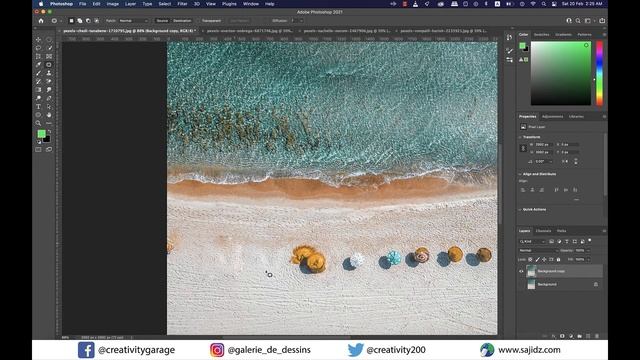Open the Fill percentage dropdown

coord(588,259)
